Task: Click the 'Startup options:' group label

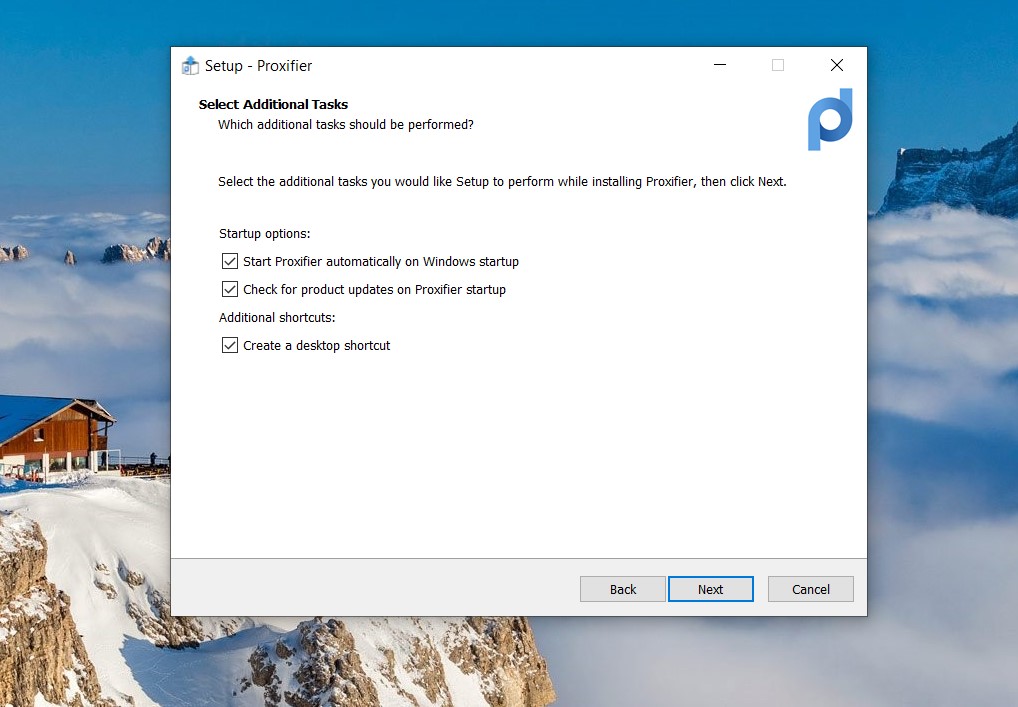Action: coord(265,234)
